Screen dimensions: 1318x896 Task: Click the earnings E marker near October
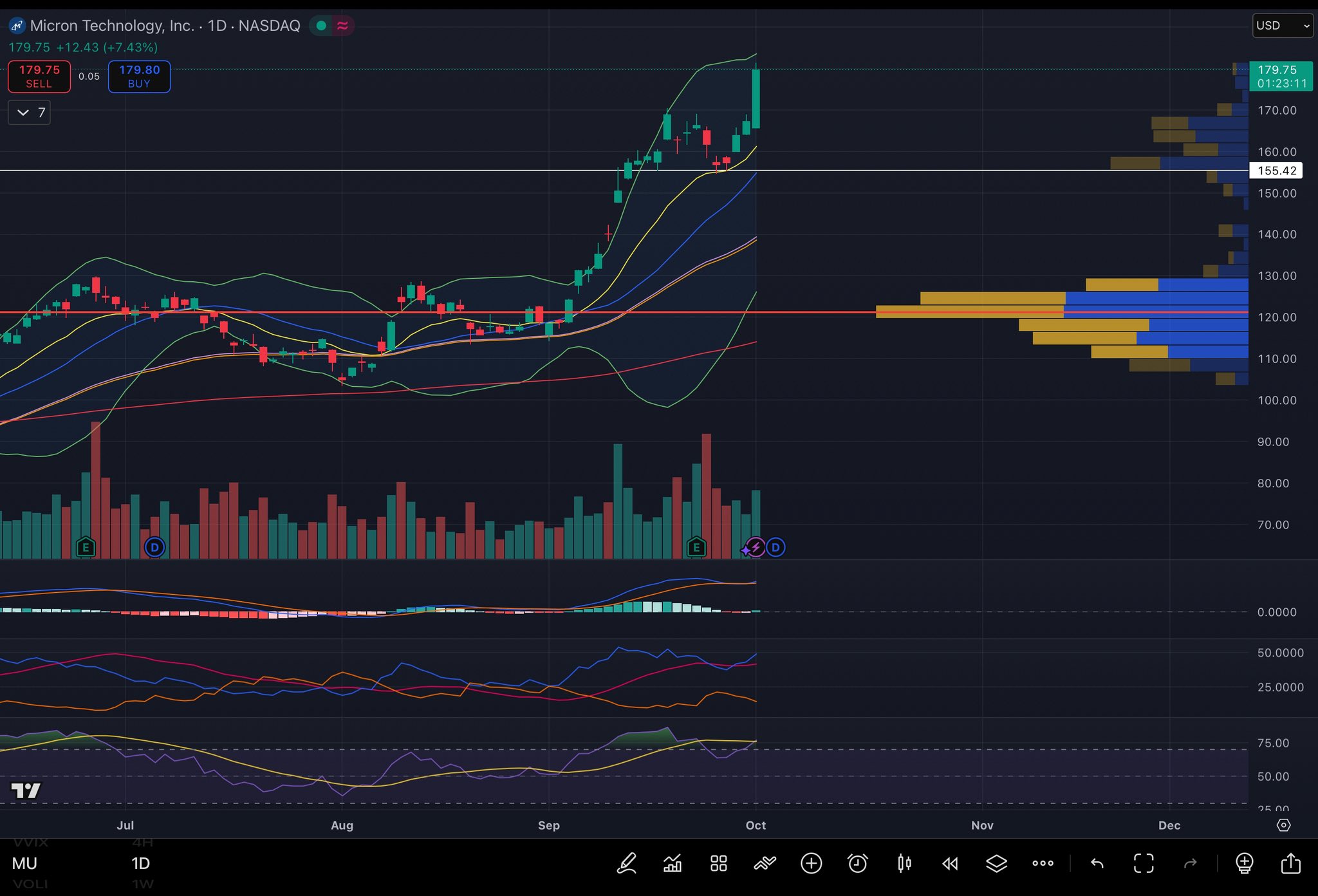tap(696, 548)
